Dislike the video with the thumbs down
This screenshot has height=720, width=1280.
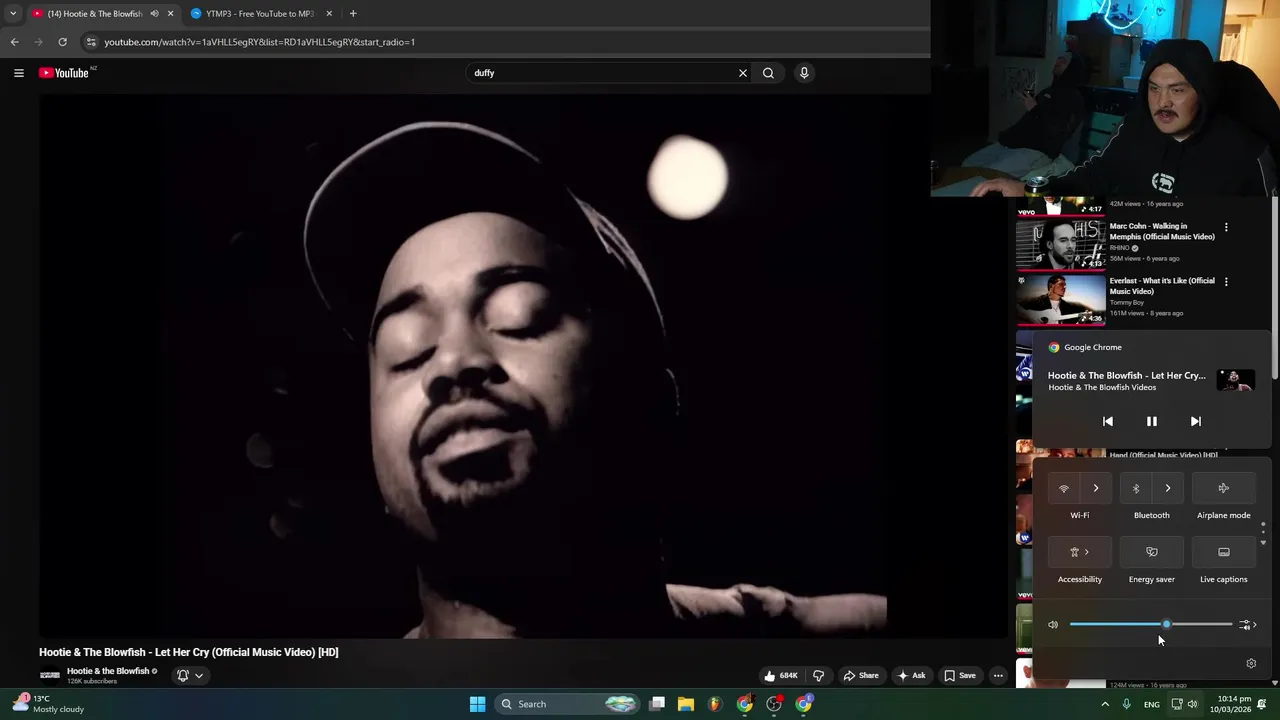click(x=818, y=676)
